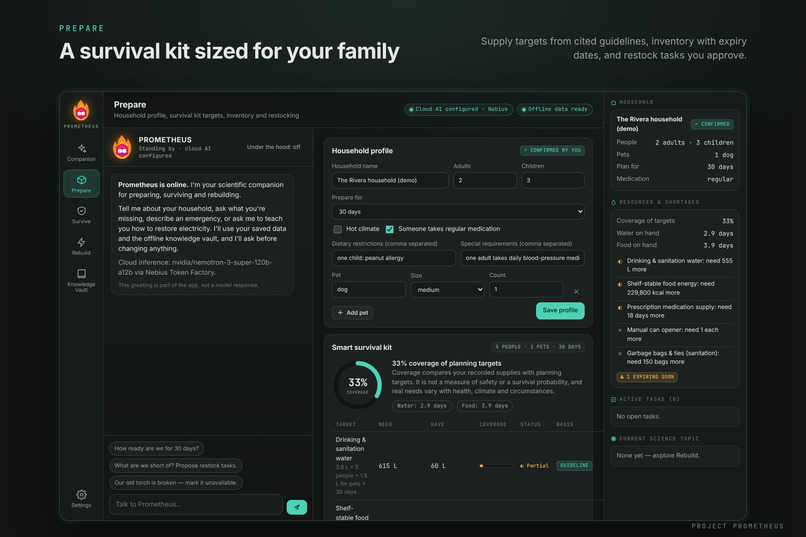The width and height of the screenshot is (806, 537).
Task: Focus the Household name input field
Action: [390, 180]
